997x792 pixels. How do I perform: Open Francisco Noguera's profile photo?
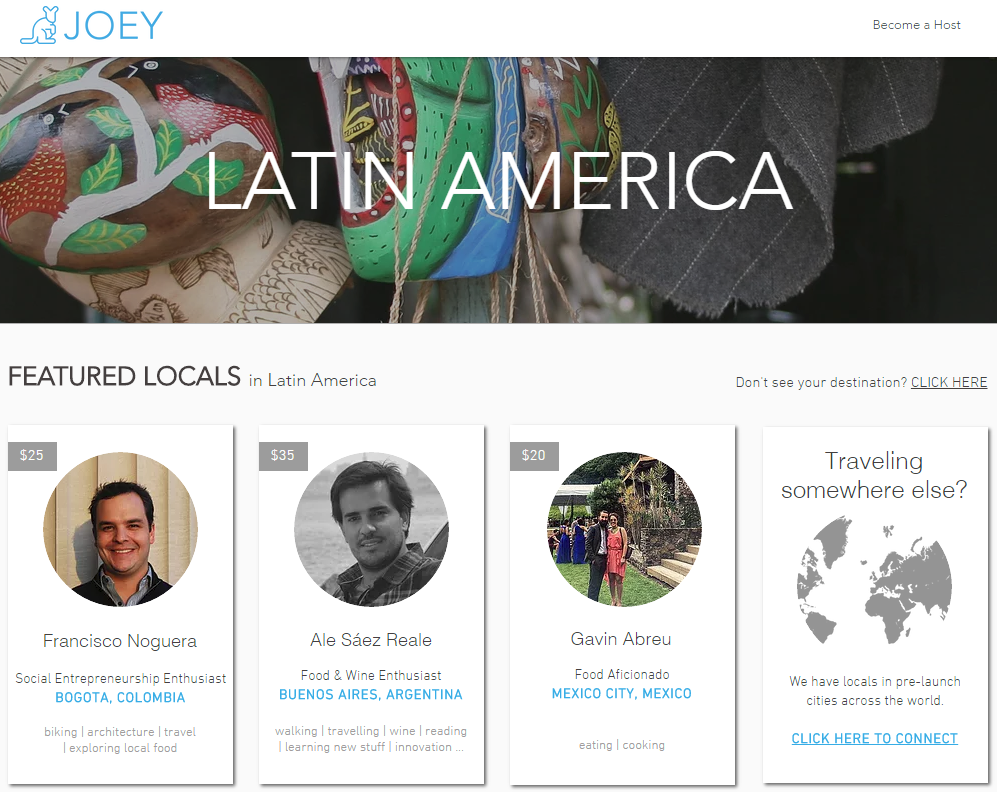tap(120, 529)
